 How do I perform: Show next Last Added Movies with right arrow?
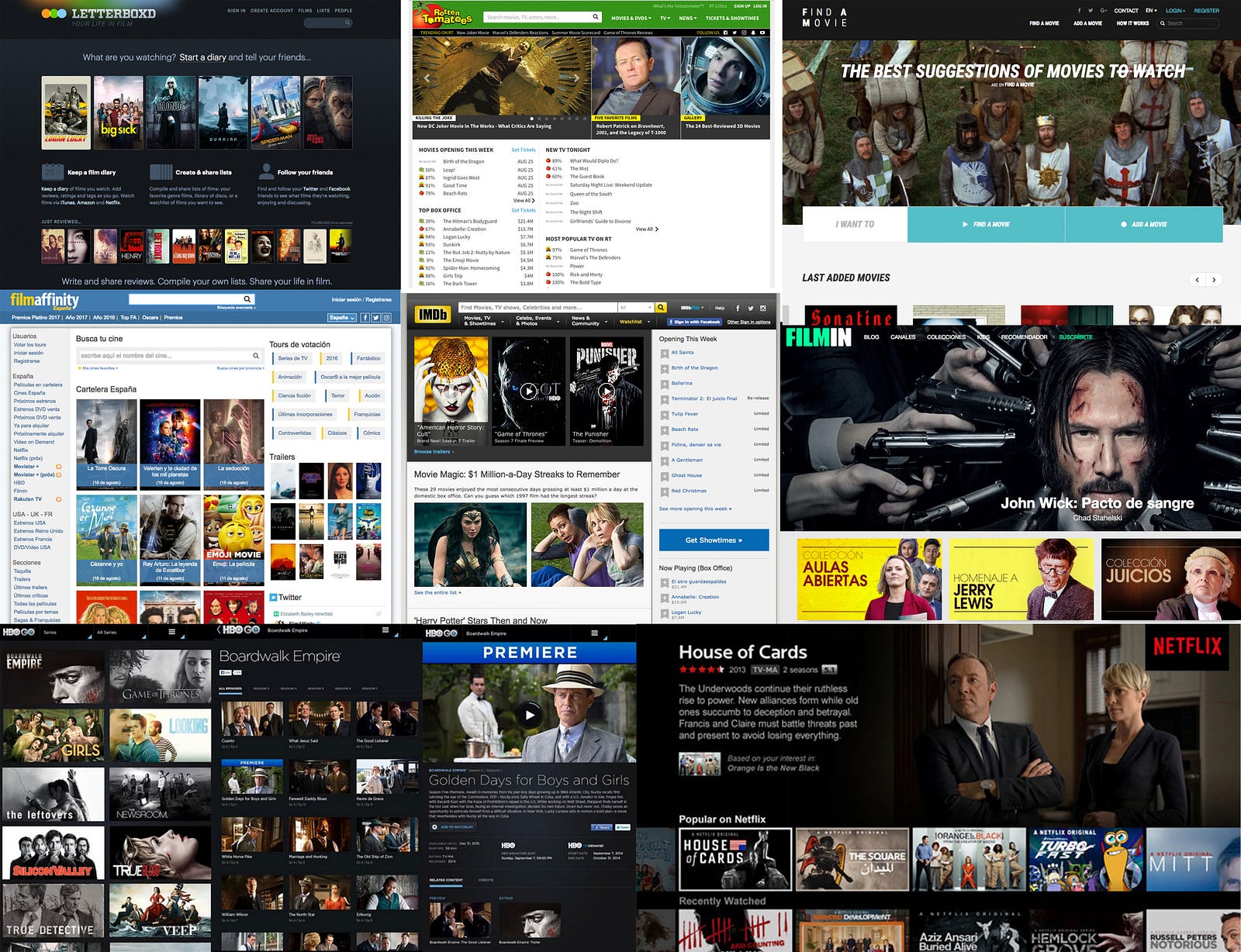pyautogui.click(x=1214, y=280)
